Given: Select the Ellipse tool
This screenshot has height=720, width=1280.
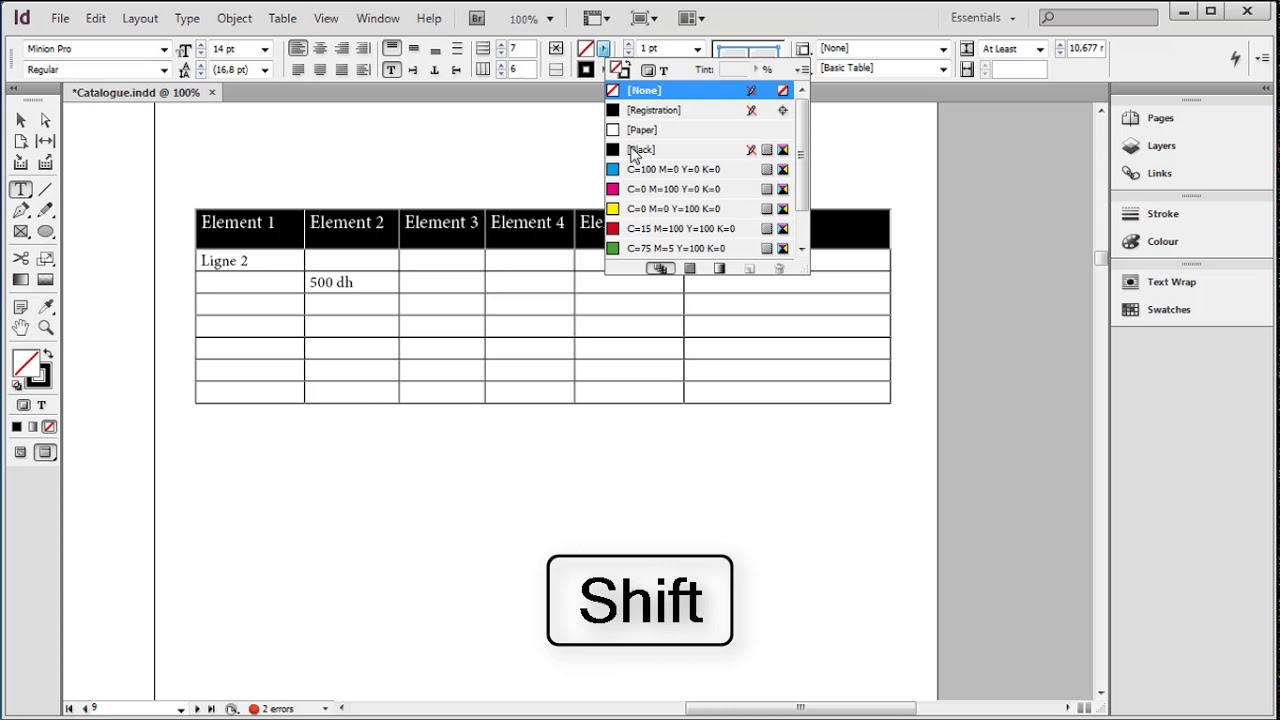Looking at the screenshot, I should pos(46,232).
